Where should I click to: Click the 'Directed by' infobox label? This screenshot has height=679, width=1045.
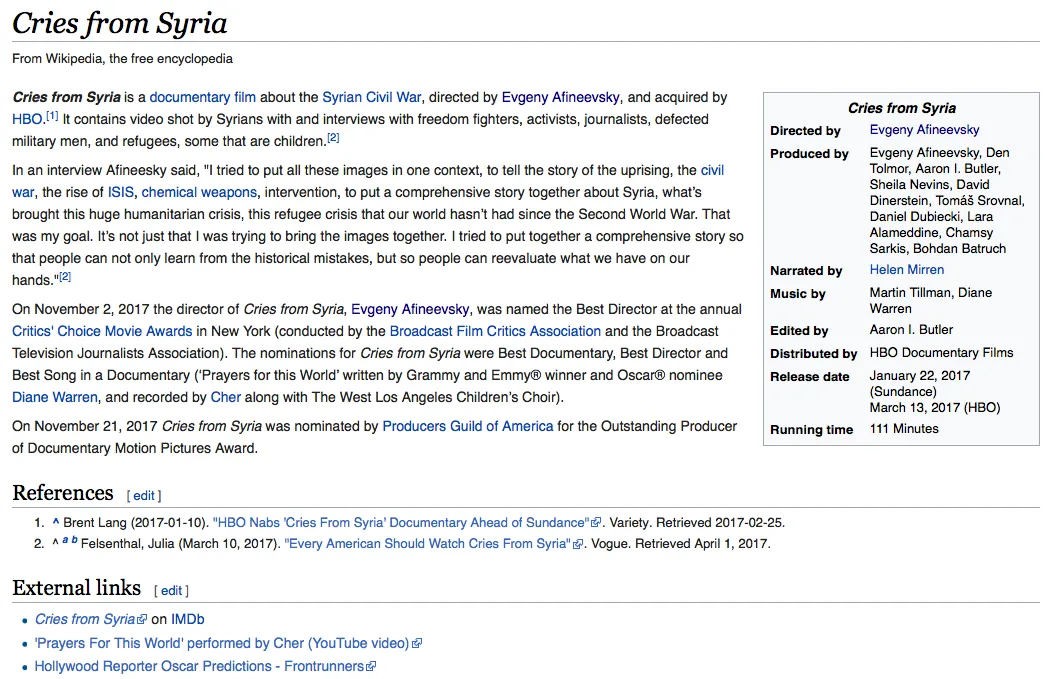click(805, 131)
